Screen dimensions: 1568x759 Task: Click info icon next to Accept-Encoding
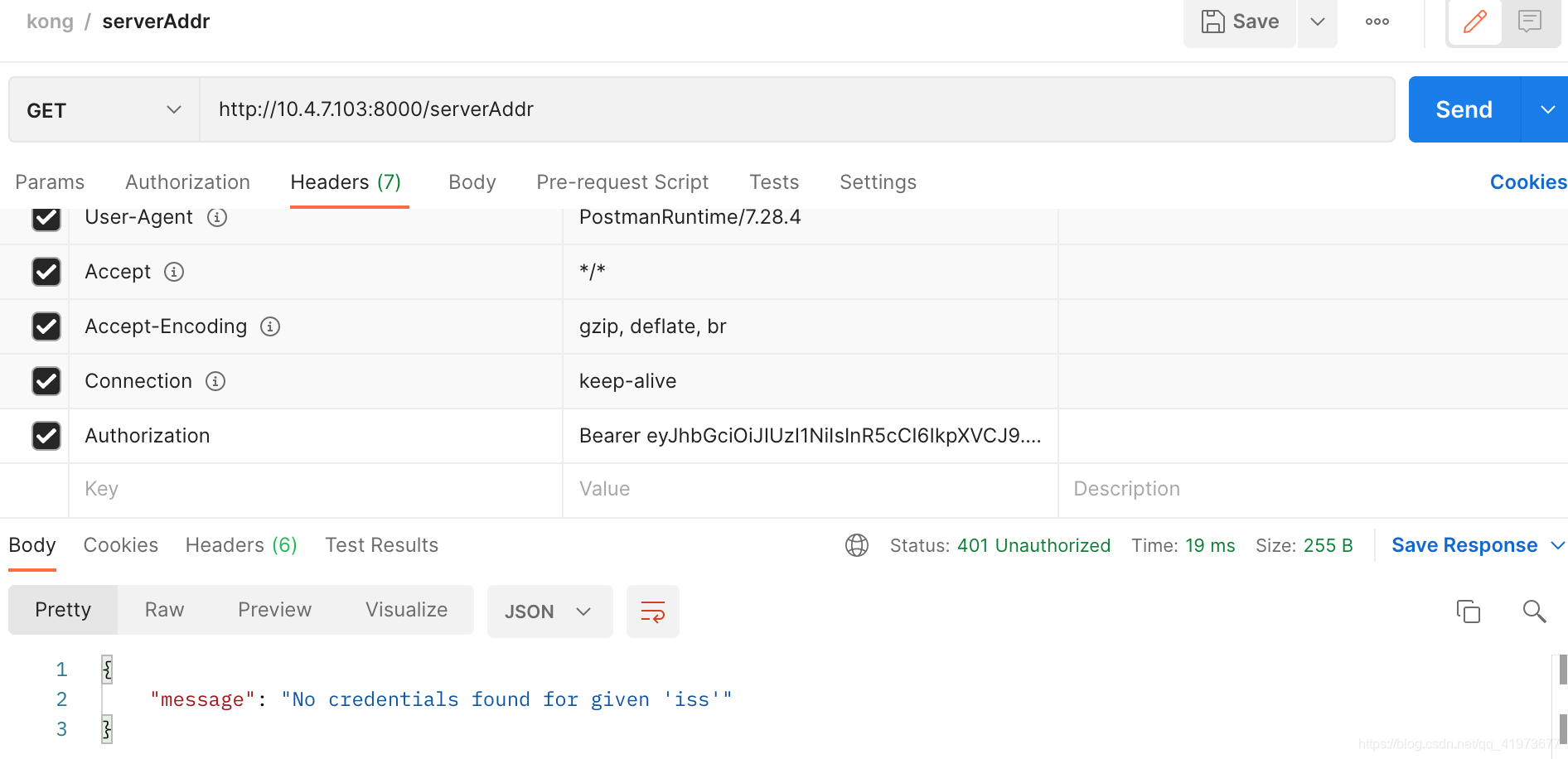tap(270, 326)
